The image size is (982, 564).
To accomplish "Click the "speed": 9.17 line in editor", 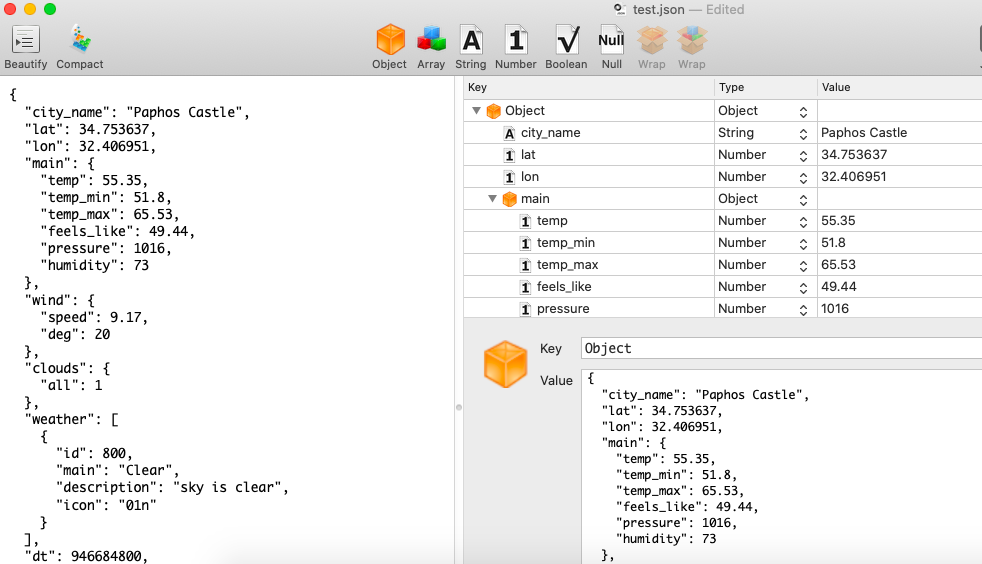I will click(x=94, y=317).
